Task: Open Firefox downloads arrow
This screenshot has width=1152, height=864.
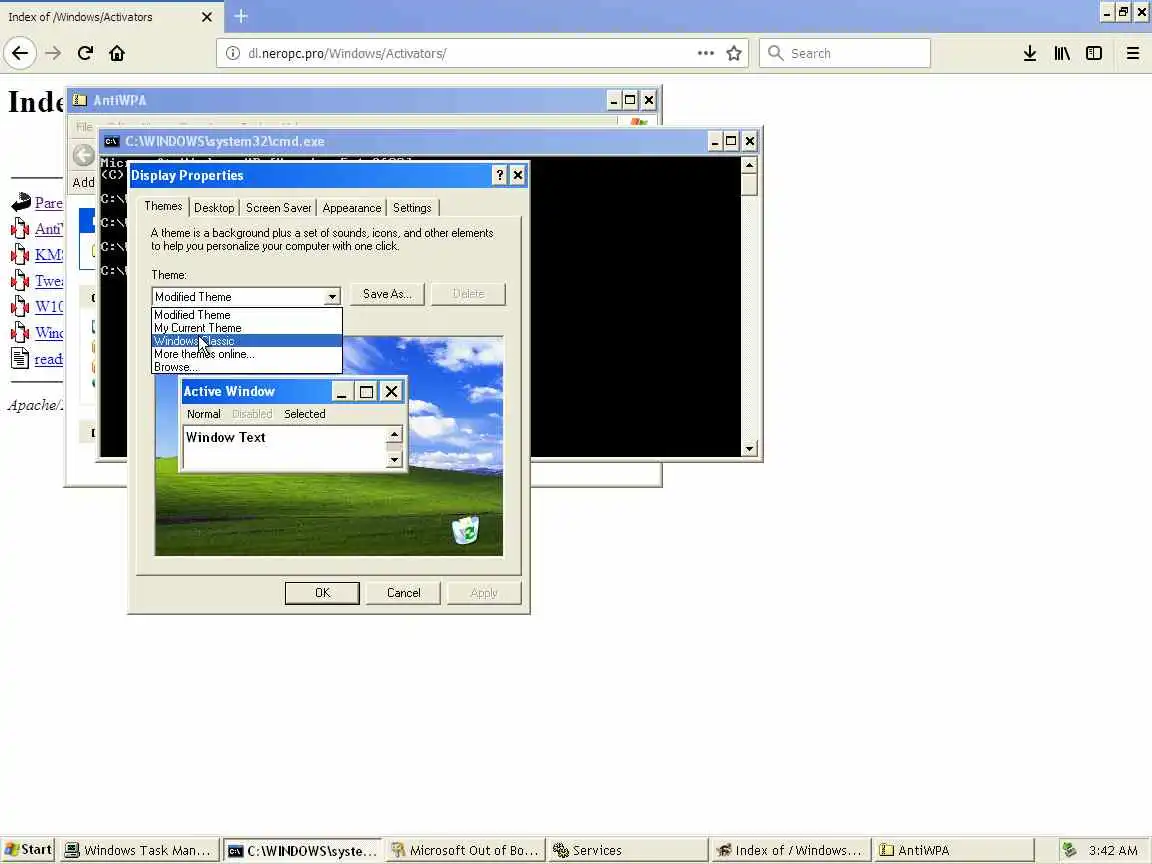Action: click(1030, 53)
